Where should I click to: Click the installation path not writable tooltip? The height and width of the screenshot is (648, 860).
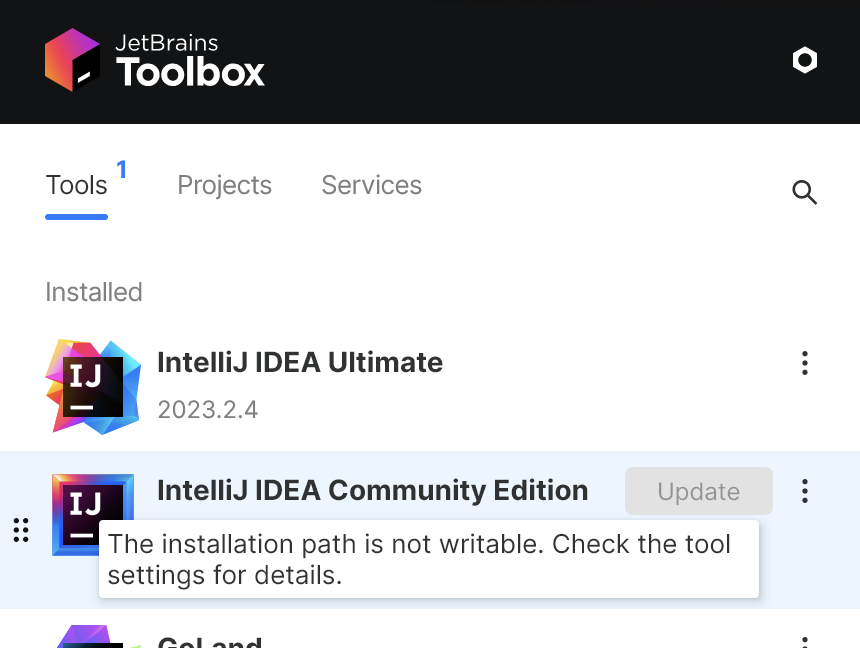pyautogui.click(x=428, y=559)
